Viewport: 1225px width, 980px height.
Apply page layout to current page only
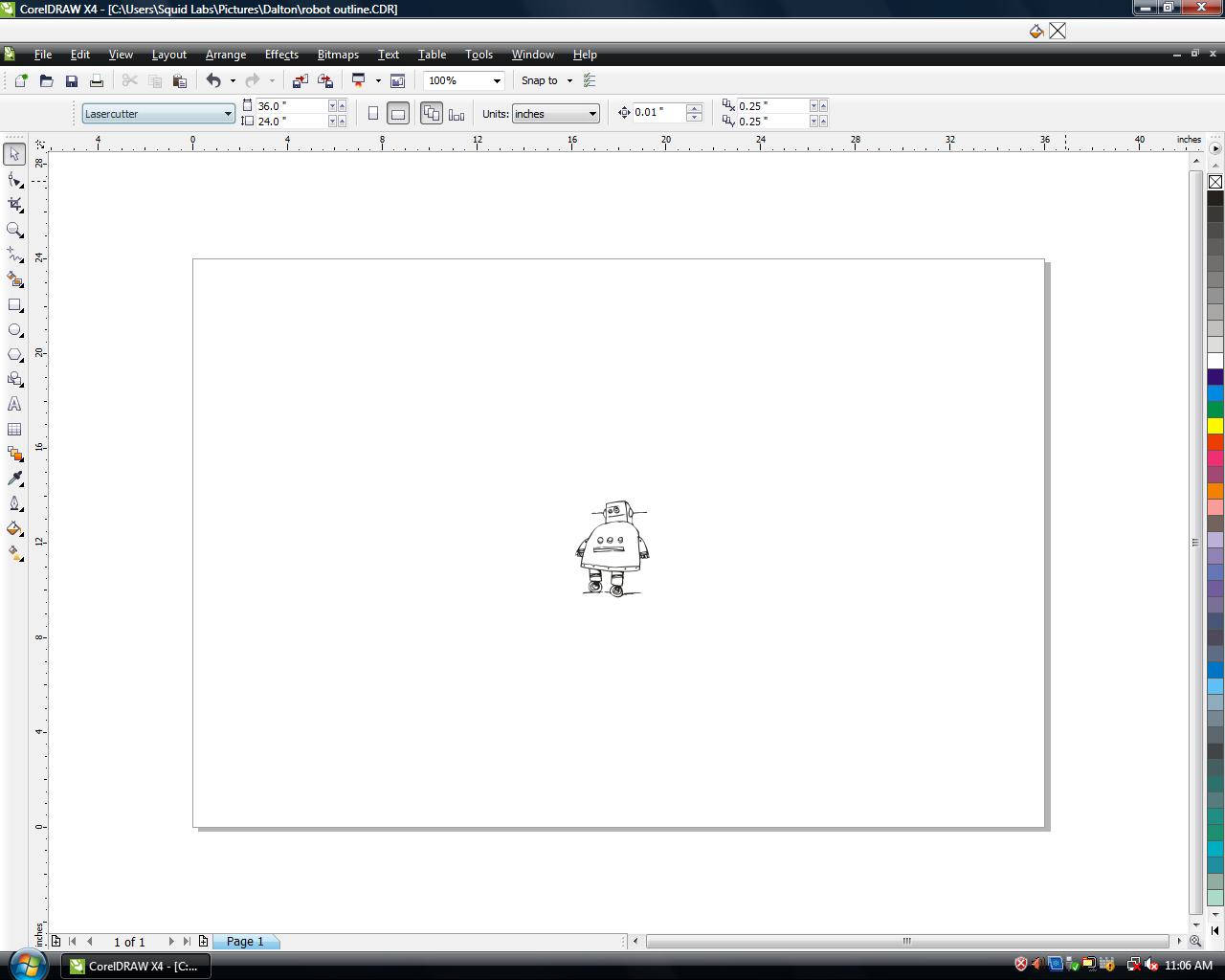pos(457,114)
